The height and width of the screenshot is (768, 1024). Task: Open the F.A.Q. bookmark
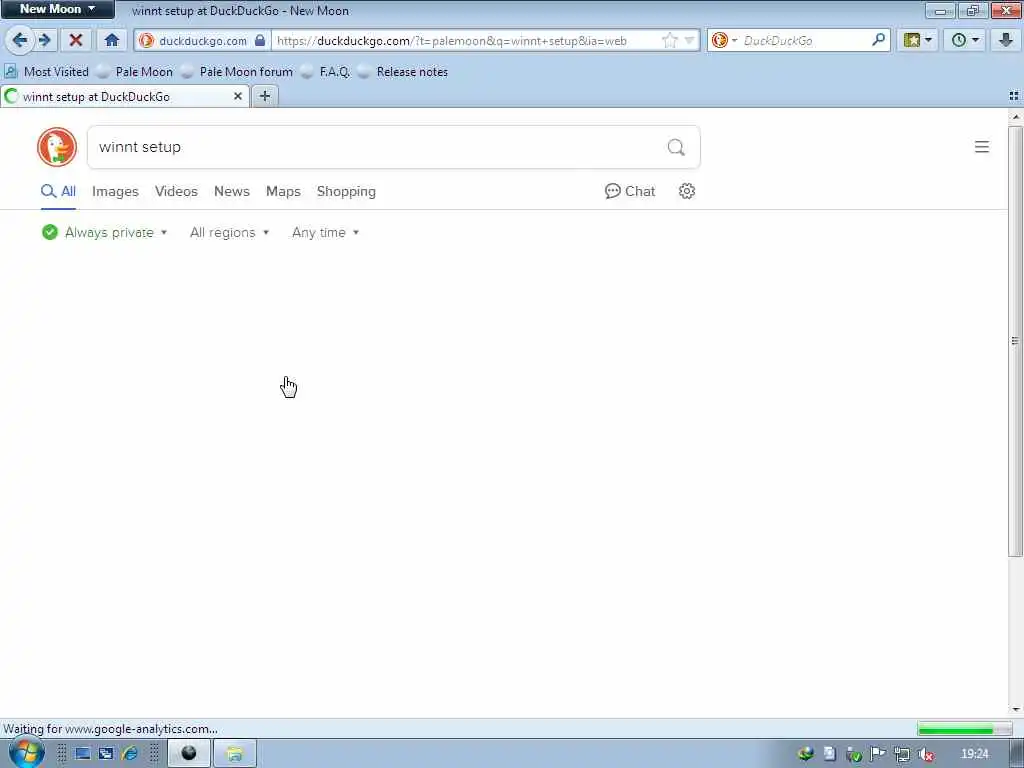(325, 72)
